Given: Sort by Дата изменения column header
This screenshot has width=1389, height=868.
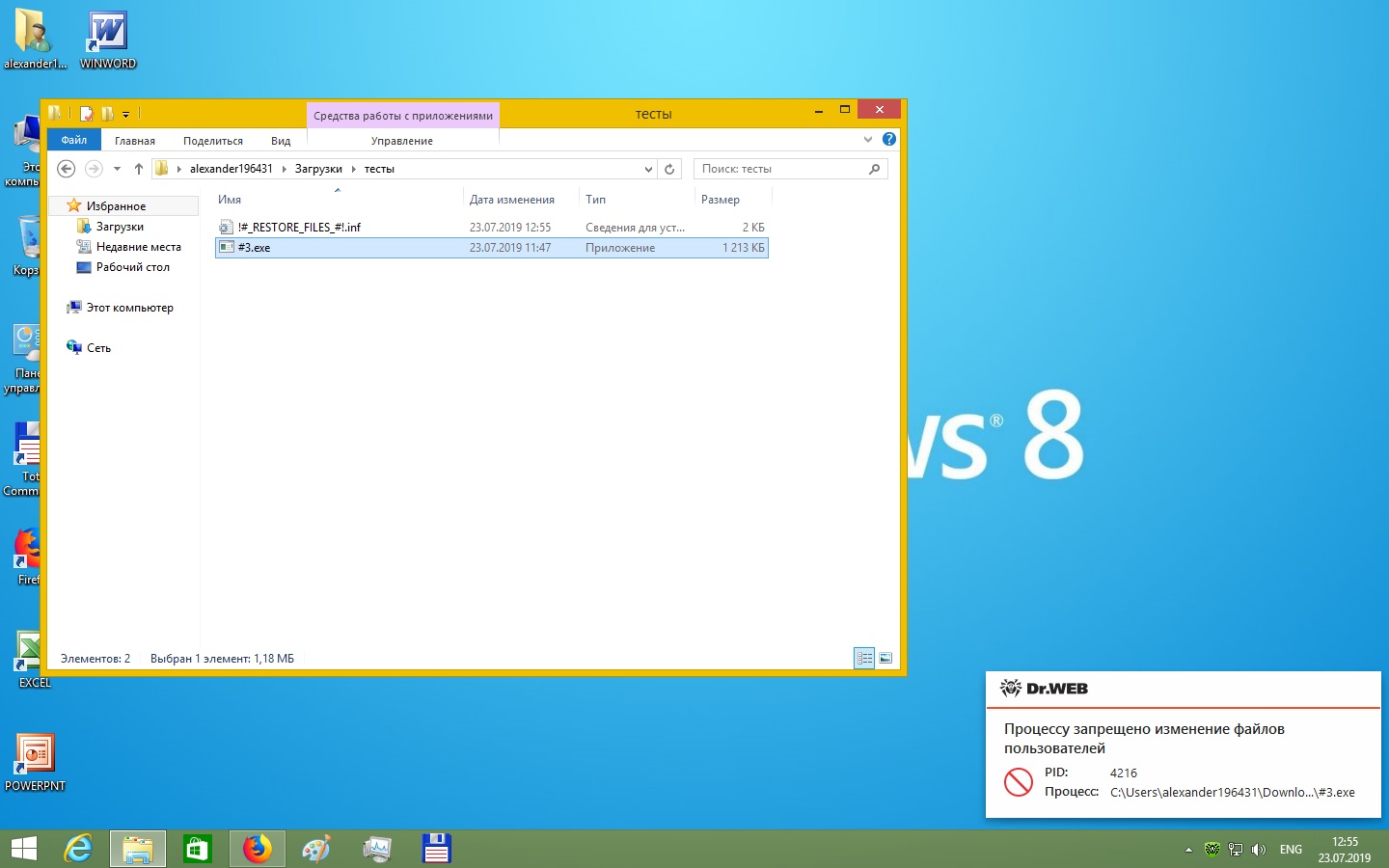Looking at the screenshot, I should coord(512,200).
